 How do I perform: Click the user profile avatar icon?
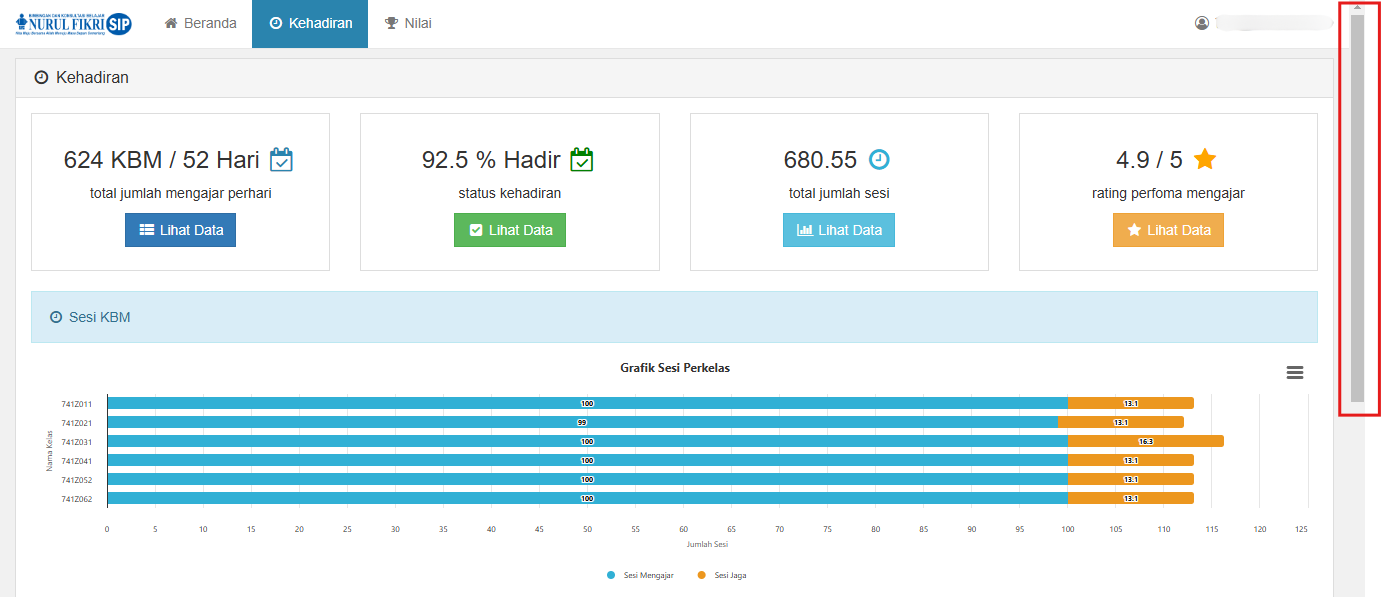coord(1202,23)
